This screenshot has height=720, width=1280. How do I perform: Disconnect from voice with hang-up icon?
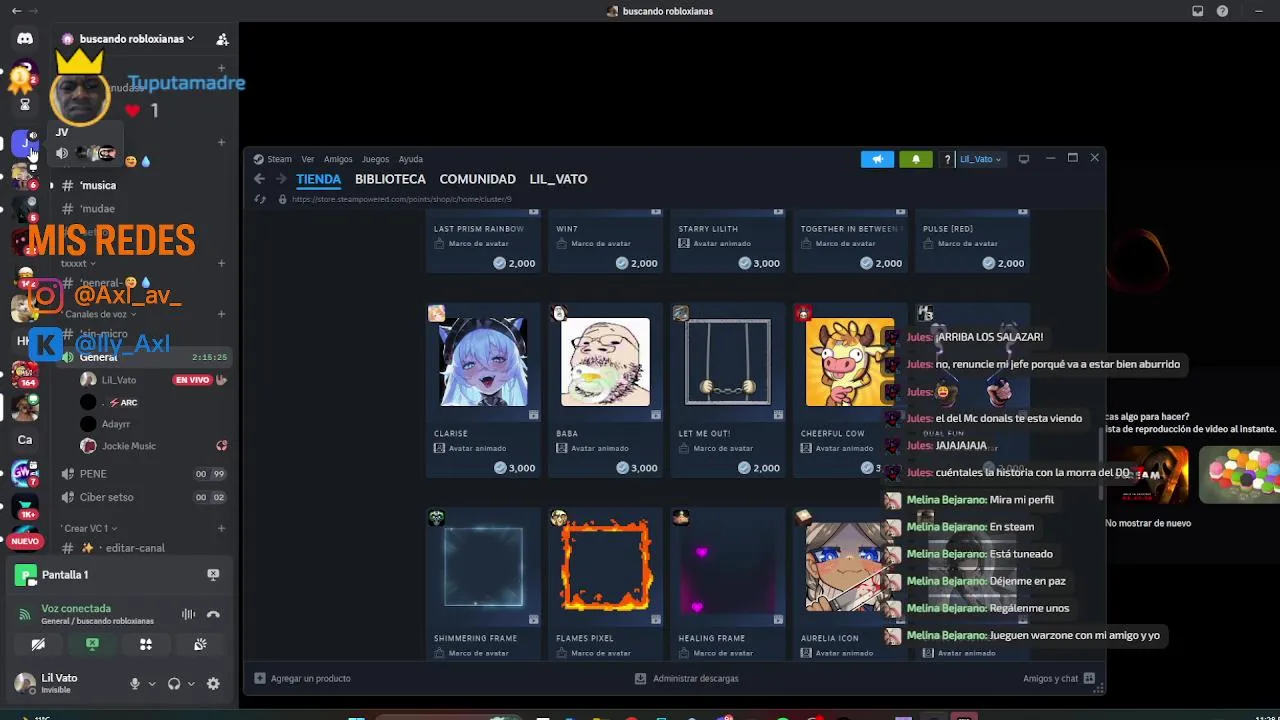click(x=213, y=615)
